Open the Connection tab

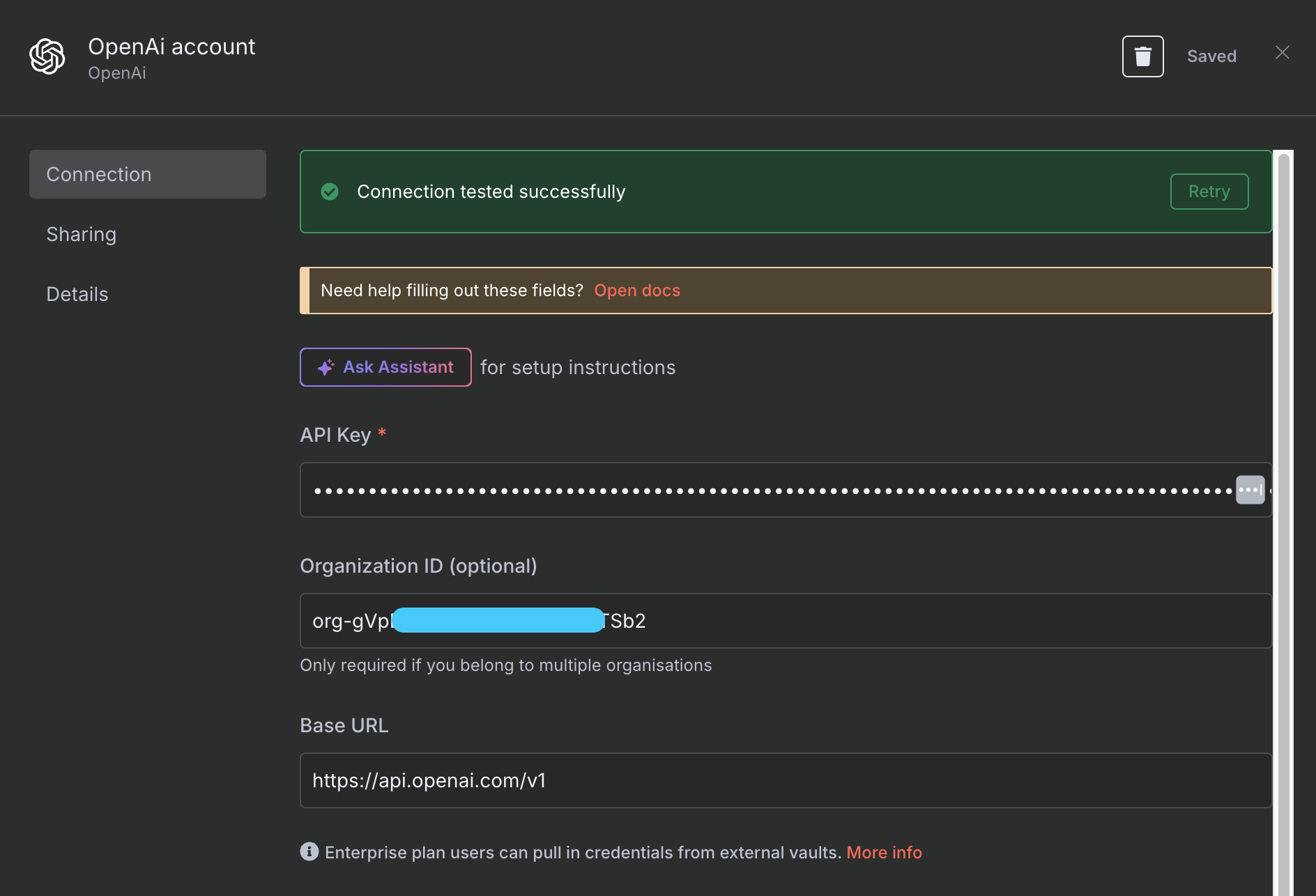(x=148, y=174)
